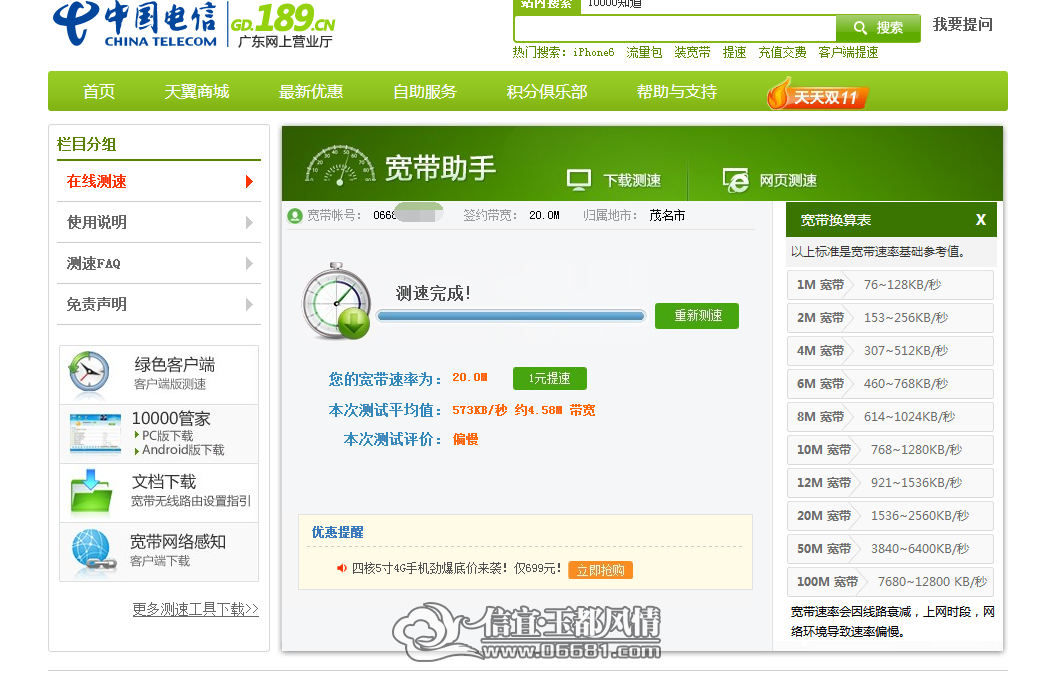The height and width of the screenshot is (673, 1055).
Task: Select the 6M 宽带 row
Action: pos(890,384)
